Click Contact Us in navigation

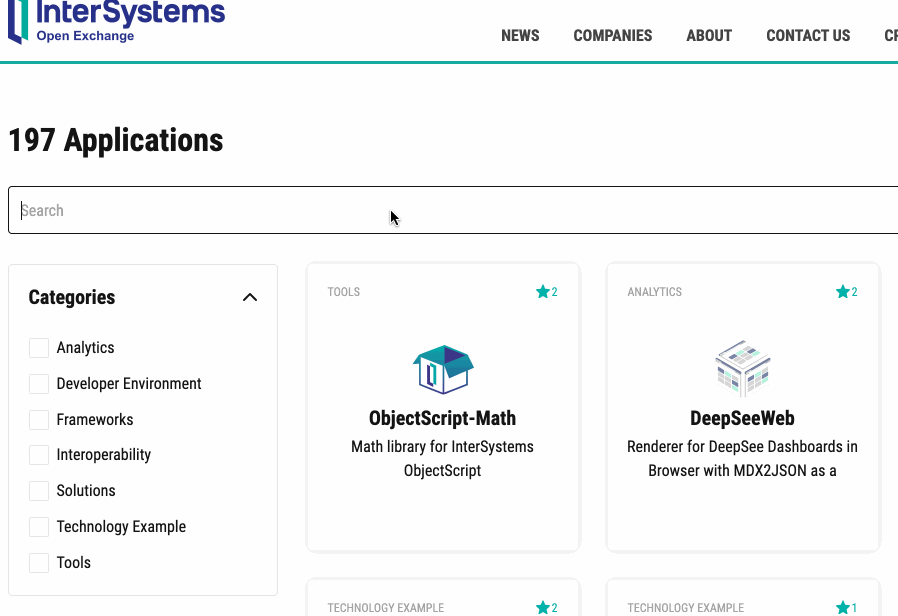point(808,36)
